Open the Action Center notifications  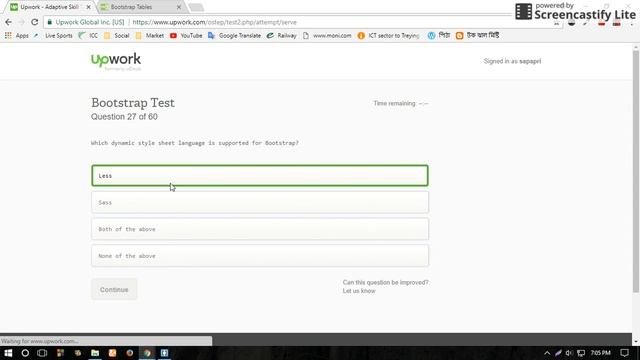624,353
